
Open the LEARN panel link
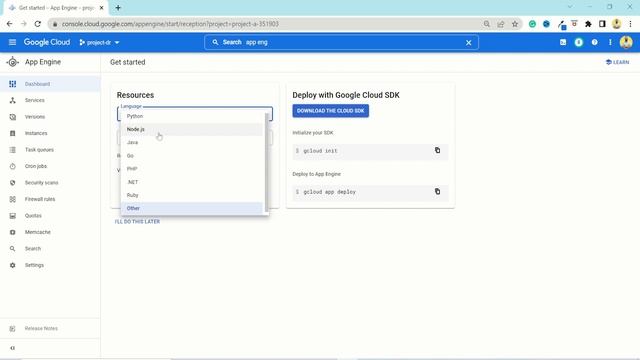click(618, 62)
